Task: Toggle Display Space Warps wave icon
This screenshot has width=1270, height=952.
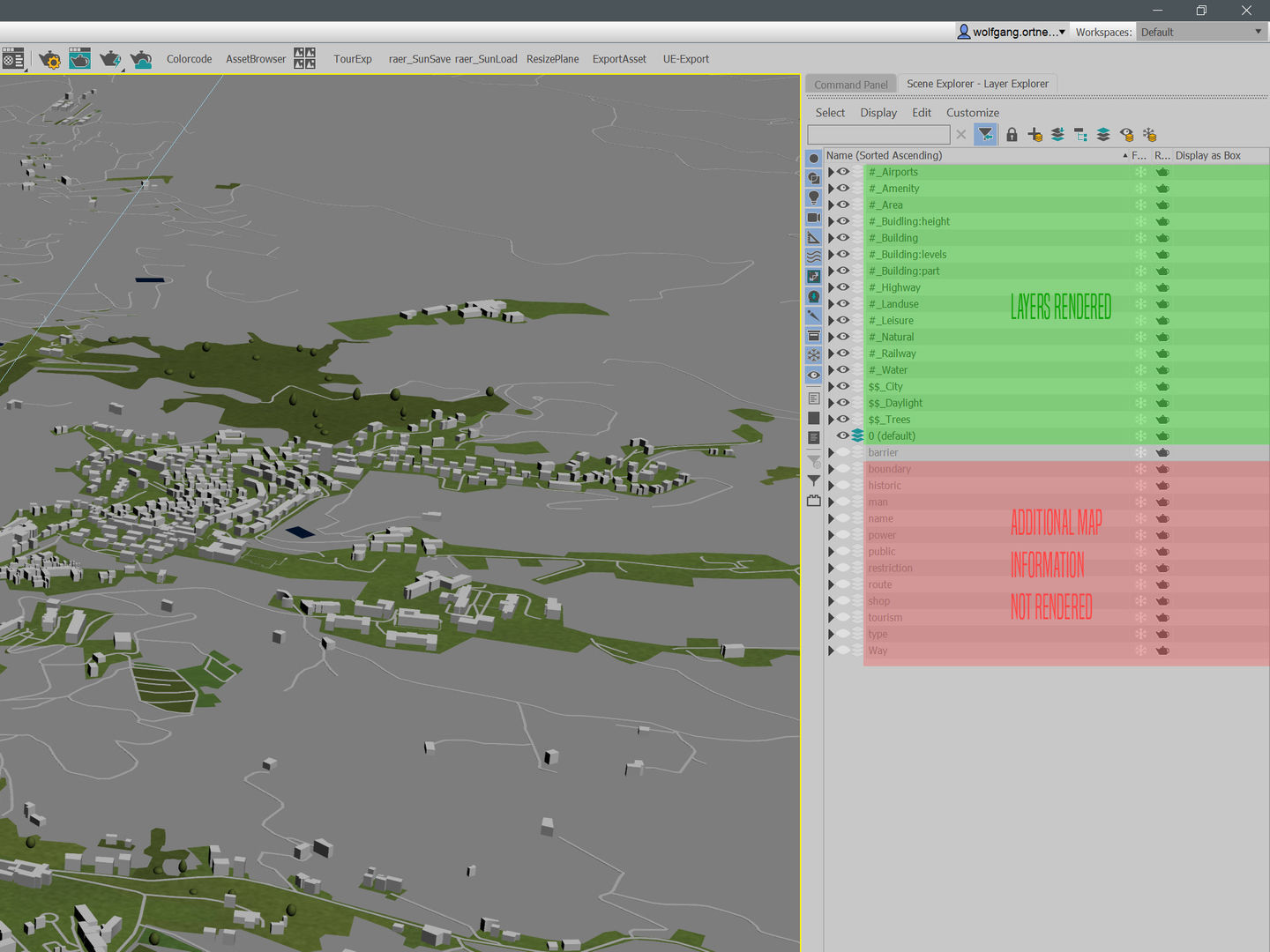Action: (813, 257)
